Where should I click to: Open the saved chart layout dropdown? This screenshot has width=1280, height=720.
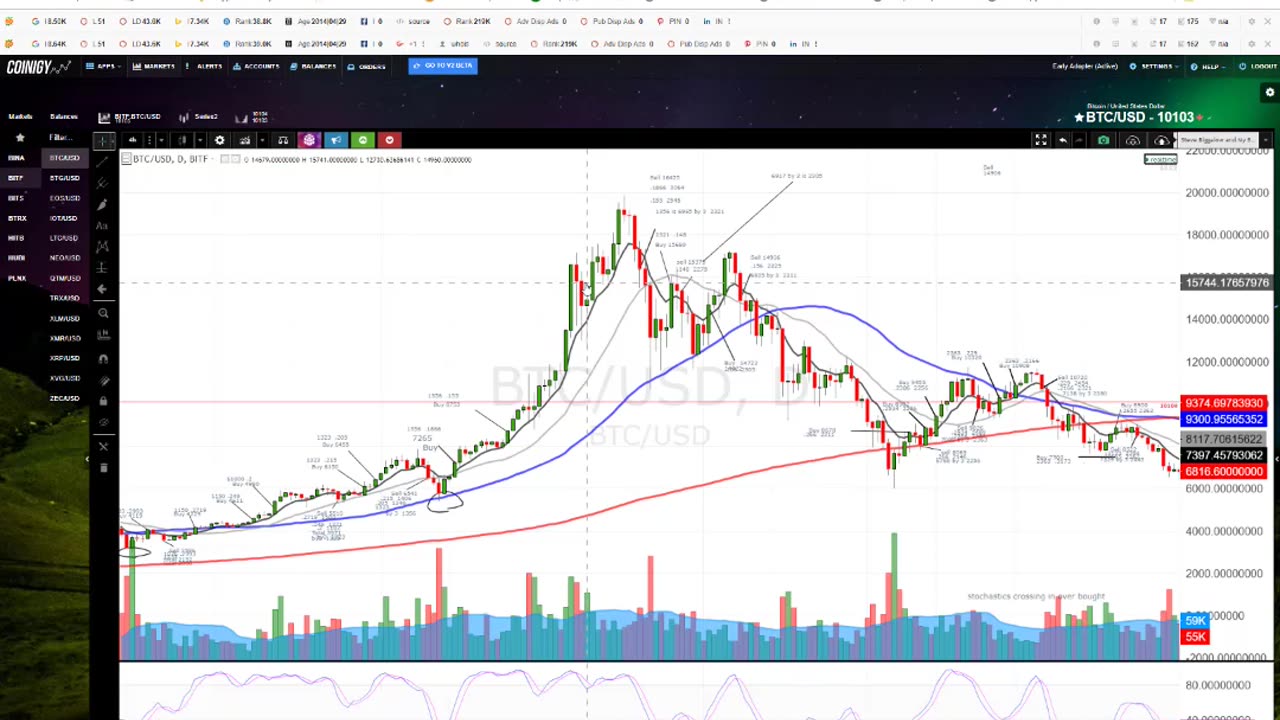[1266, 140]
